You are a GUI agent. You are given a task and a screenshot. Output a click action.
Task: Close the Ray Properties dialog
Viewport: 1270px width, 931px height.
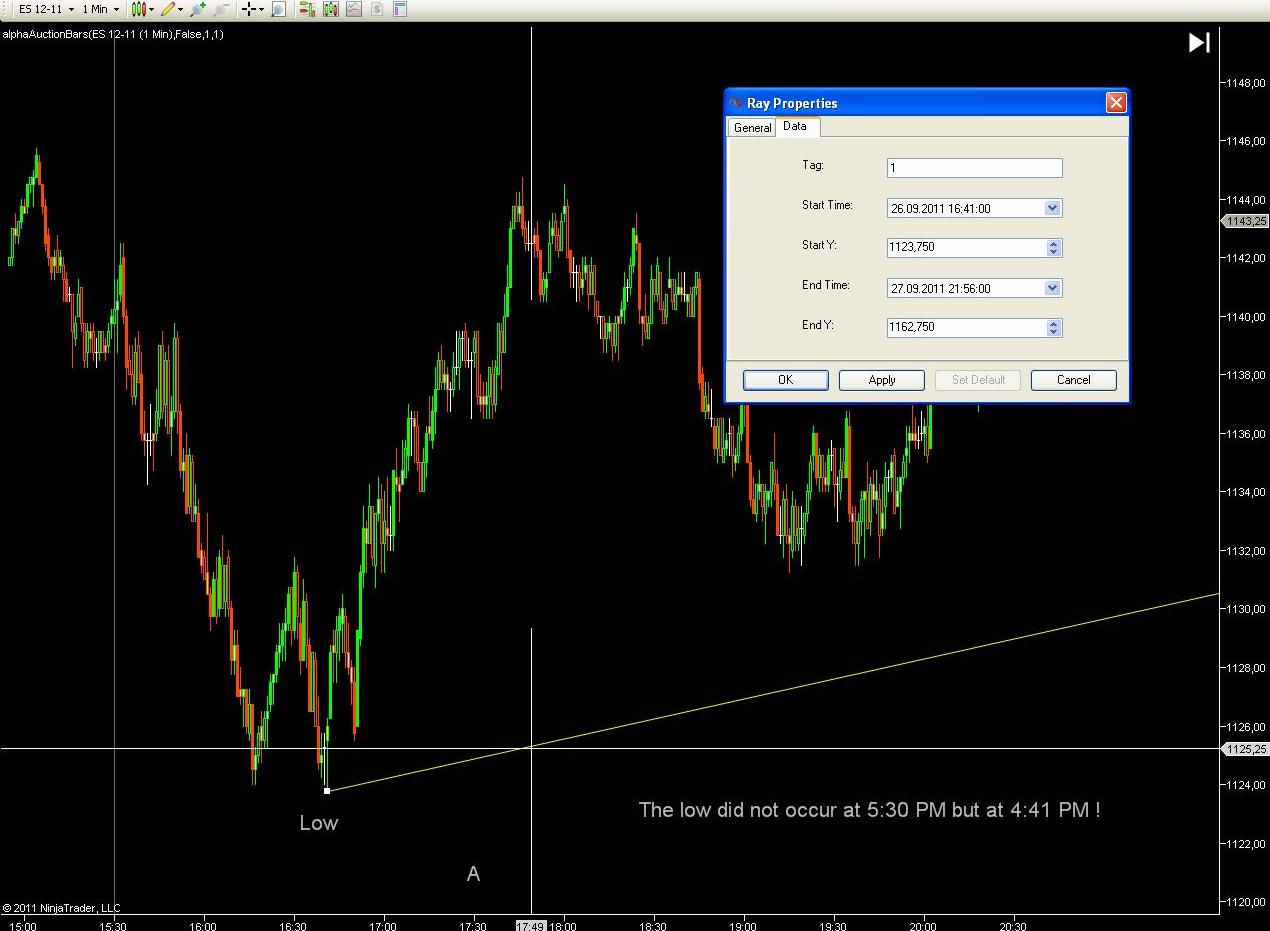pyautogui.click(x=1116, y=102)
